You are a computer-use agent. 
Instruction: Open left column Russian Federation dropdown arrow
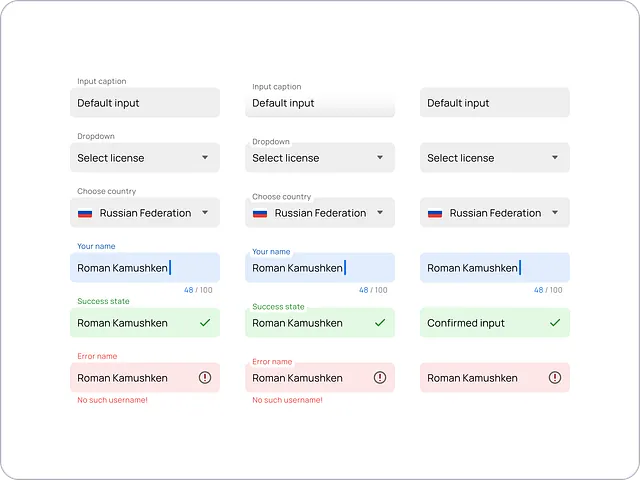tap(205, 213)
